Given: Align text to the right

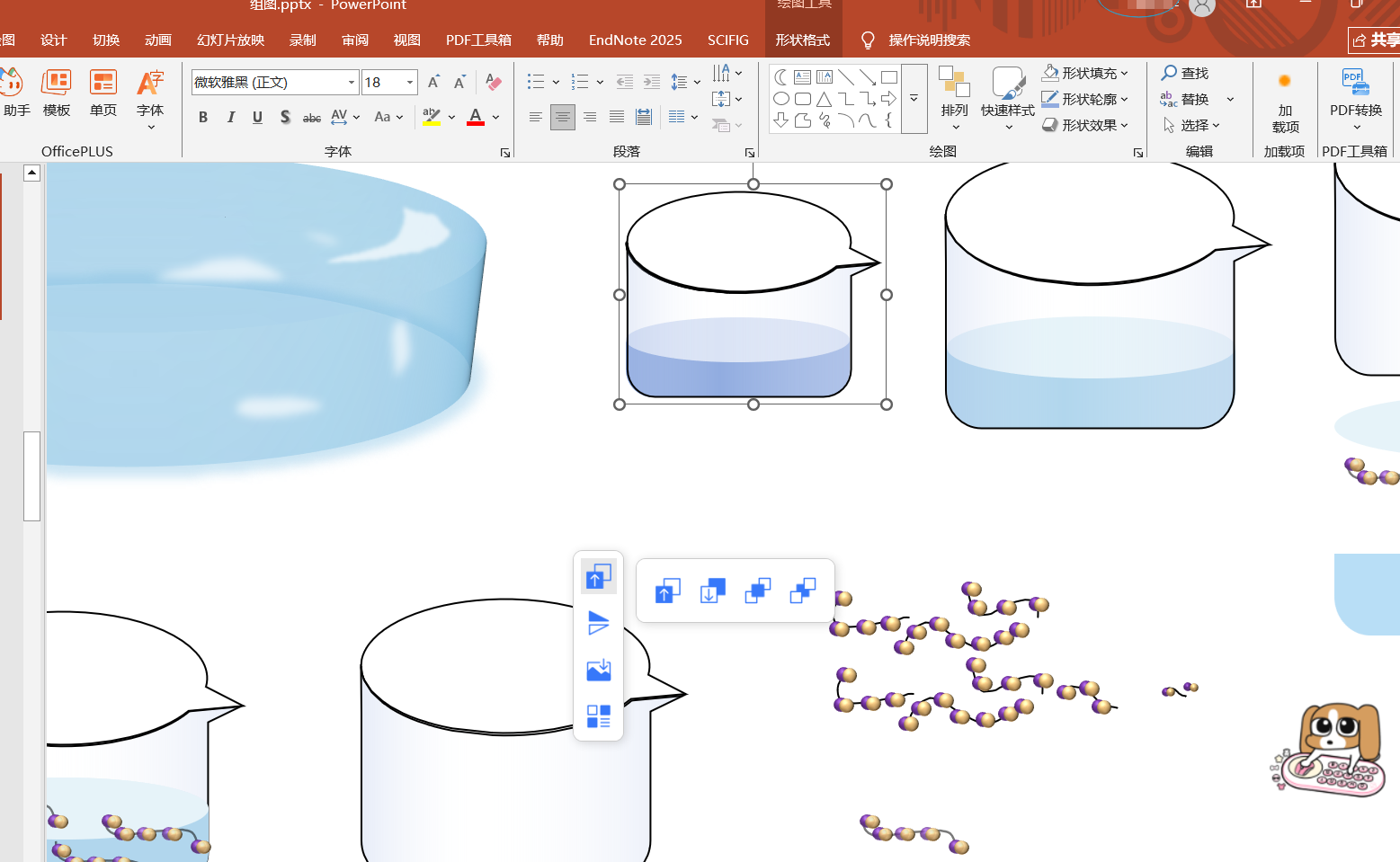Looking at the screenshot, I should [x=590, y=117].
